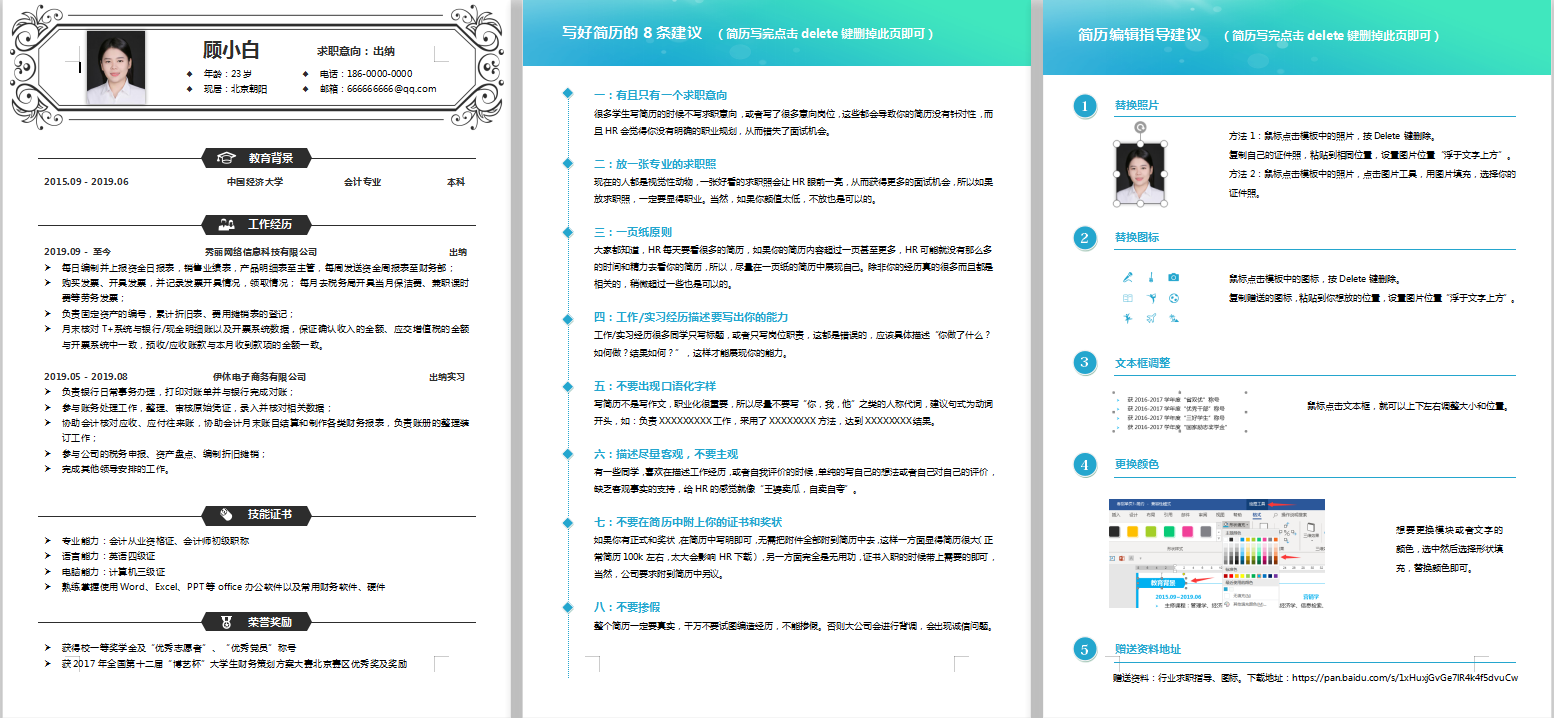Click the 教育背景 section heading
Viewport: 1554px width, 718px height.
pos(271,158)
